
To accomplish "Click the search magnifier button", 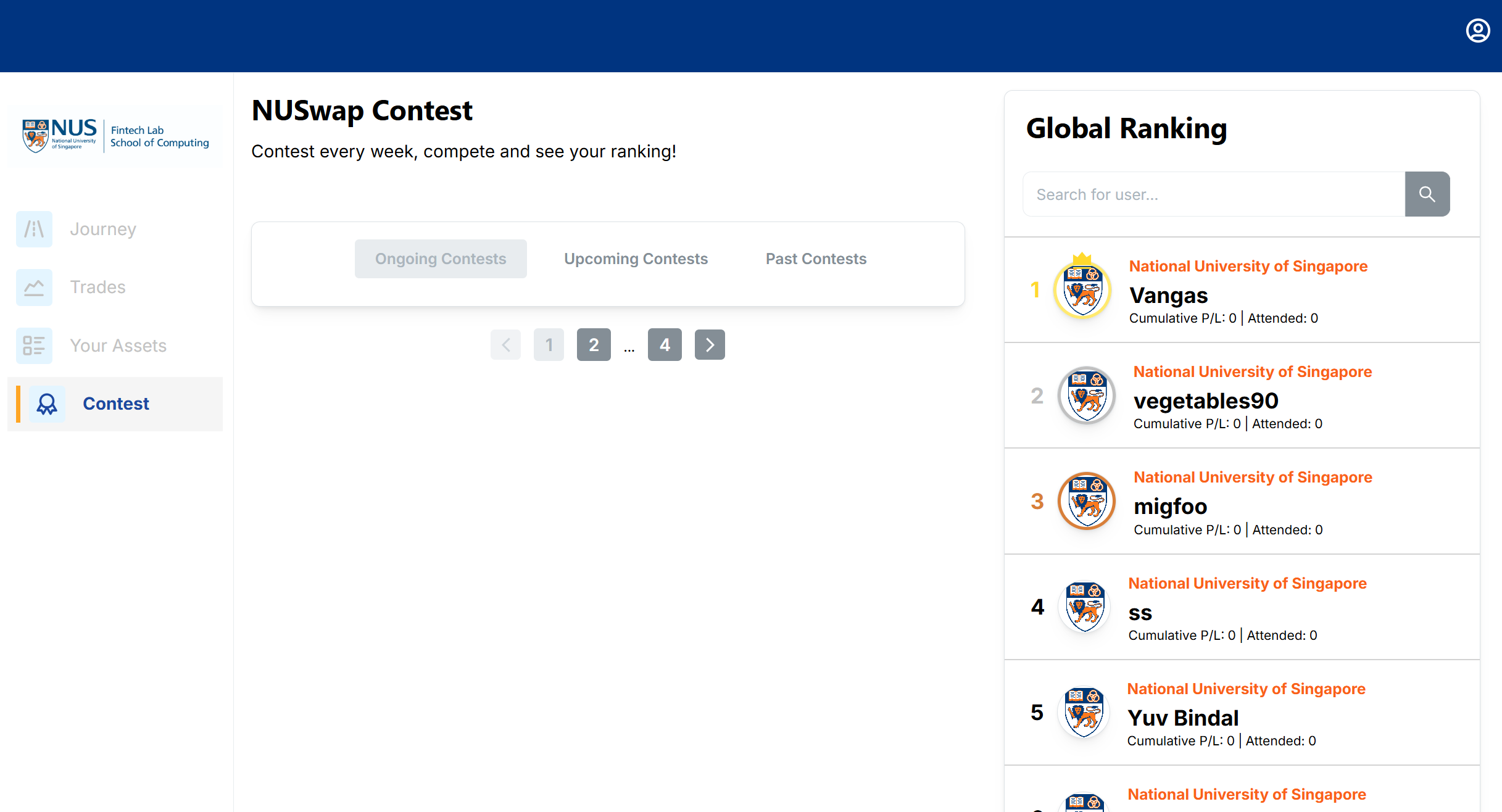I will [1427, 194].
